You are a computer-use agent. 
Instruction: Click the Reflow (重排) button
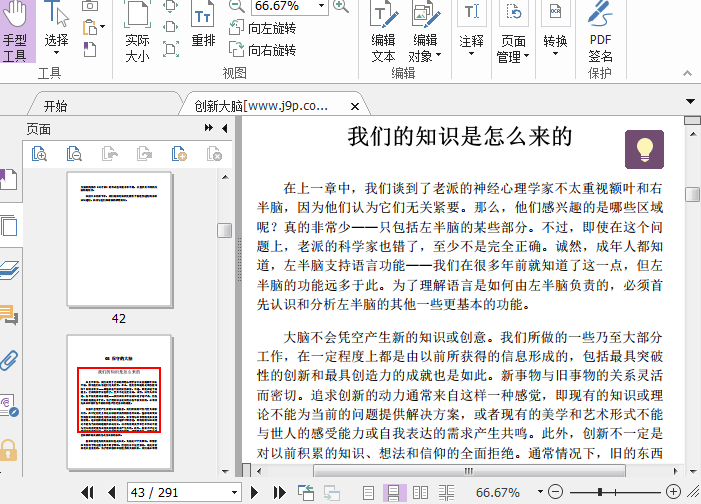pyautogui.click(x=203, y=25)
